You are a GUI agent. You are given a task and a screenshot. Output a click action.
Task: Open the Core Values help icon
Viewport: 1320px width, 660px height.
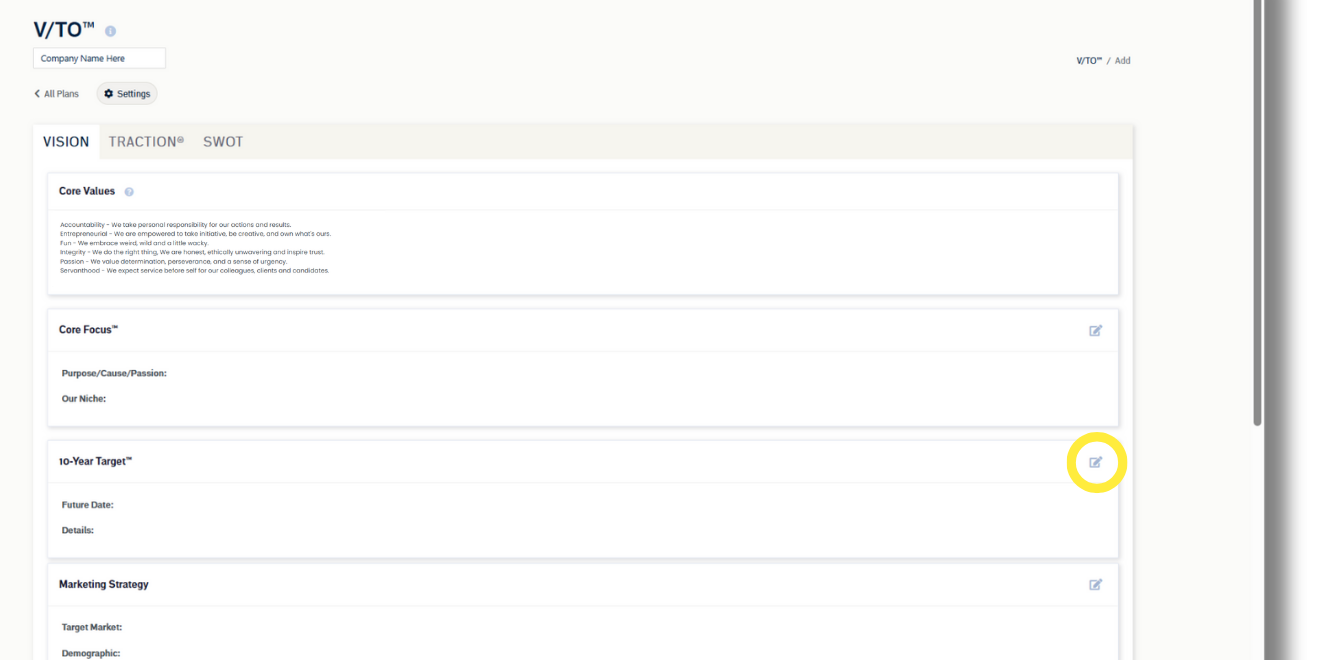(x=129, y=192)
